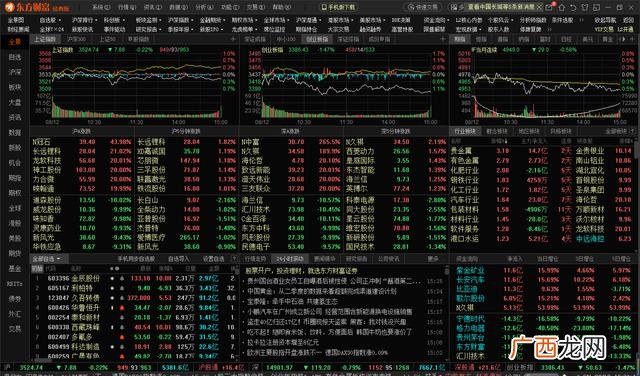The width and height of the screenshot is (640, 376).
Task: Click the sort arrow on 涨幅 column header
Action: 506,141
